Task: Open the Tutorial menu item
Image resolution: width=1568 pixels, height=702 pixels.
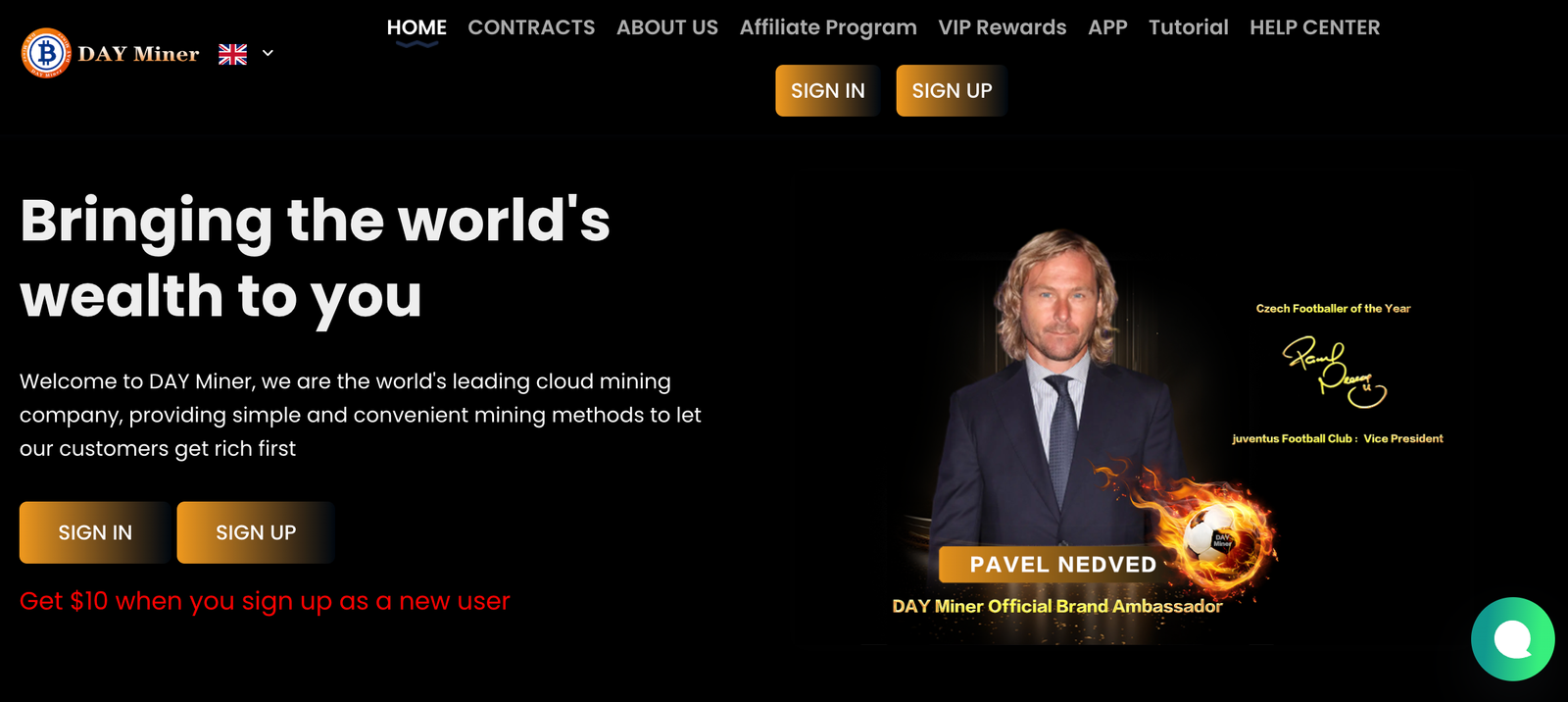Action: coord(1188,27)
